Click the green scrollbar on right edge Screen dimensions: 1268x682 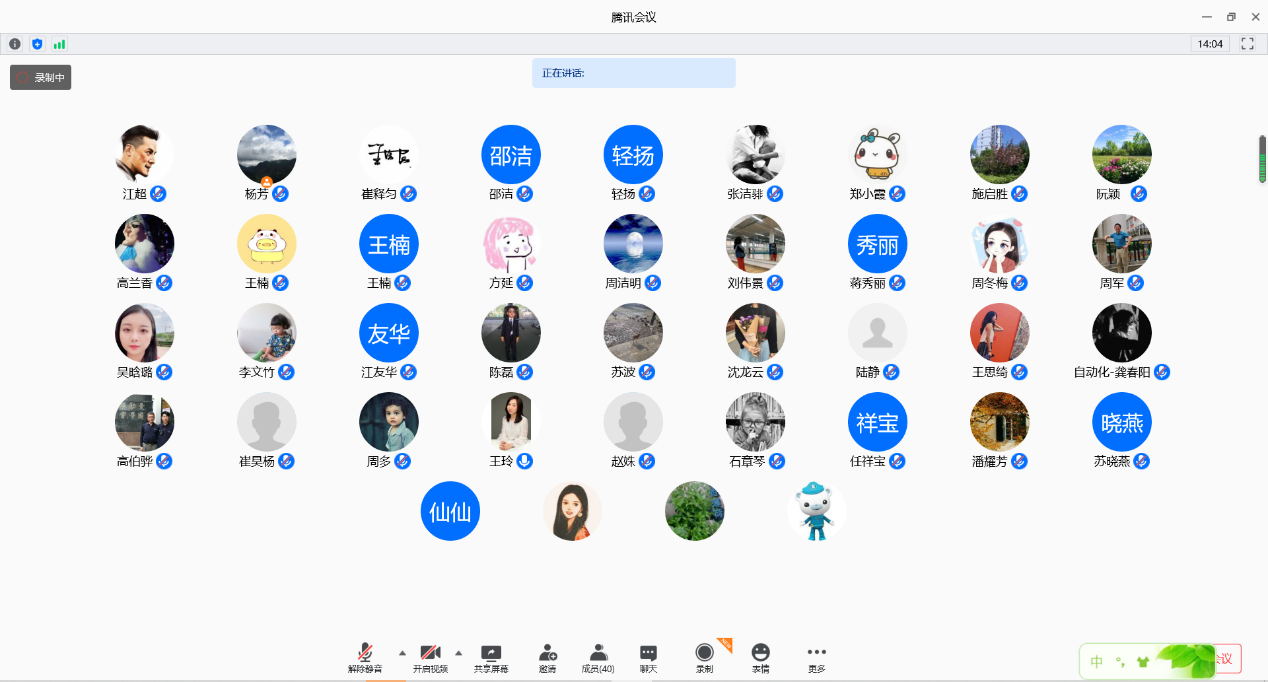click(1262, 159)
